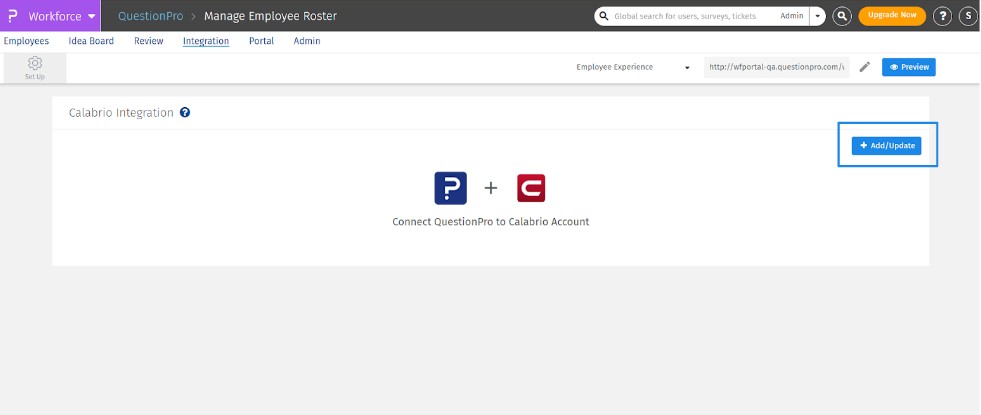This screenshot has width=981, height=415.
Task: Click the Connect QuestionPro to Calabrio Account text
Action: [490, 222]
